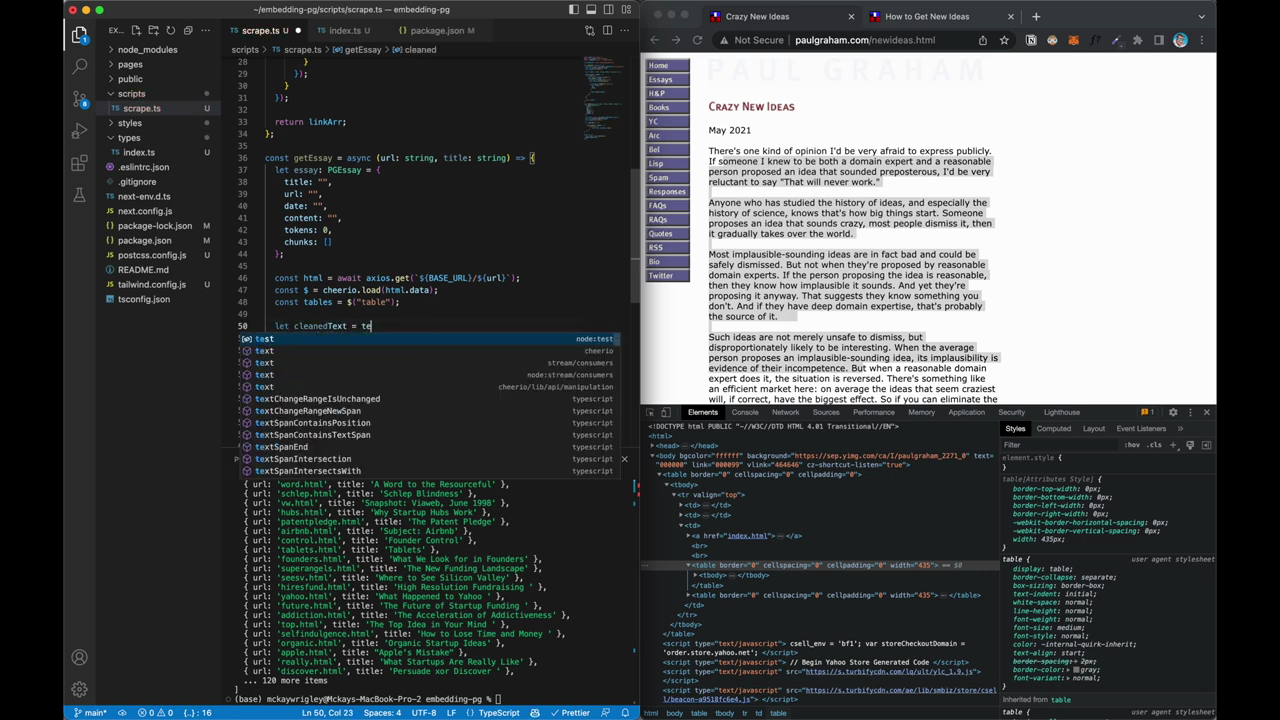
Task: Open DevTools settings gear
Action: point(1173,412)
